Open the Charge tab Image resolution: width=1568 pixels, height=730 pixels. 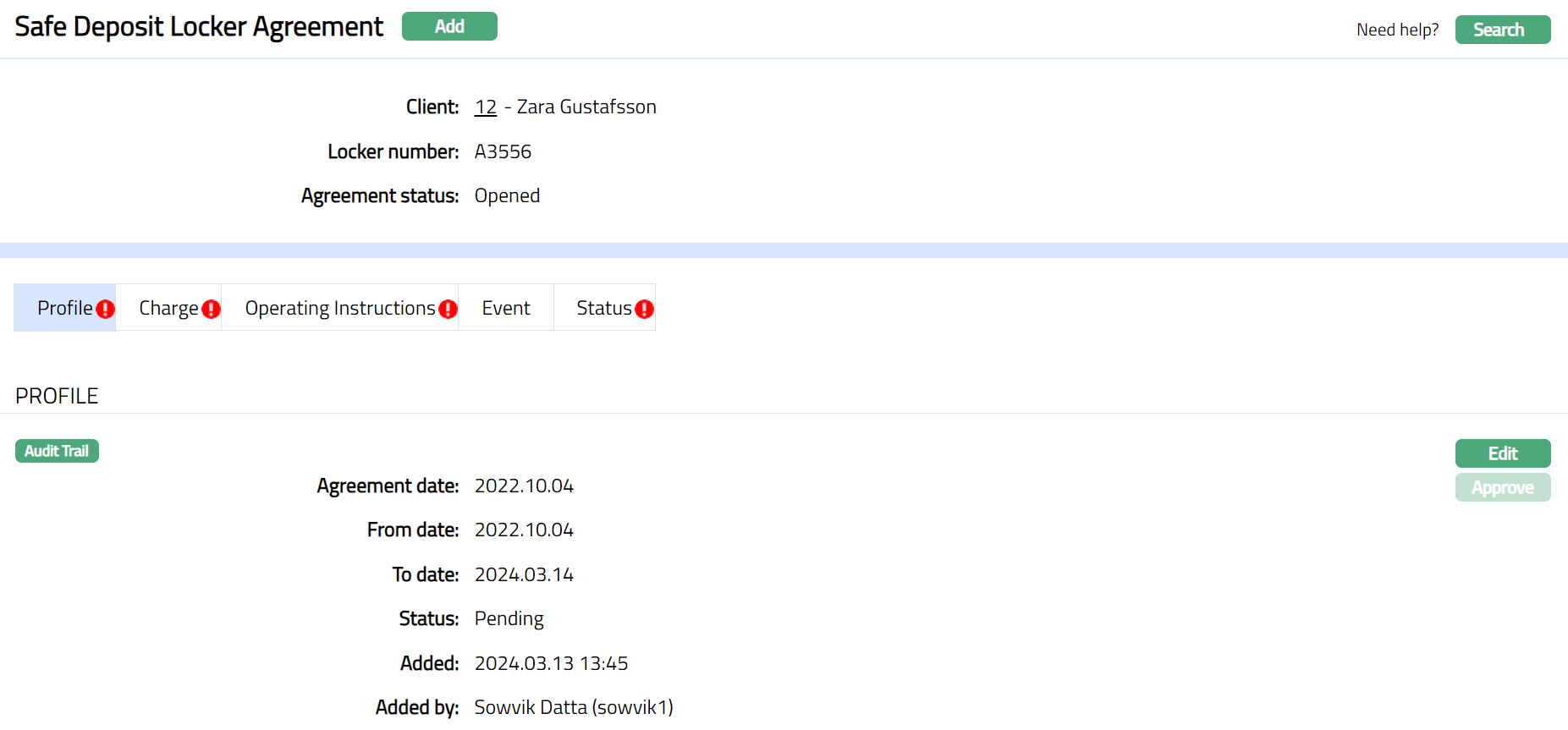pos(168,308)
